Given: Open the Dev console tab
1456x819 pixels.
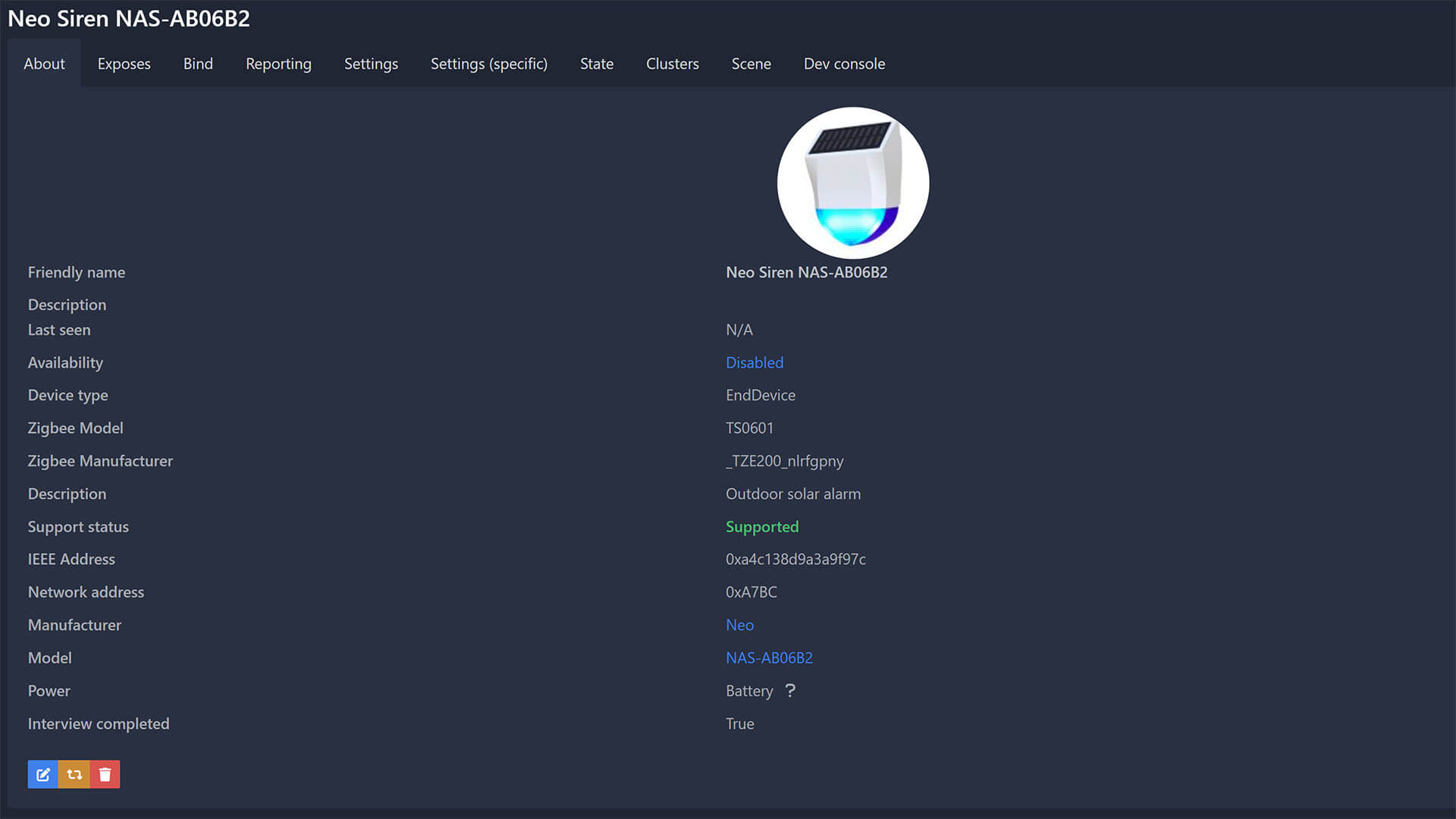Looking at the screenshot, I should pos(844,64).
